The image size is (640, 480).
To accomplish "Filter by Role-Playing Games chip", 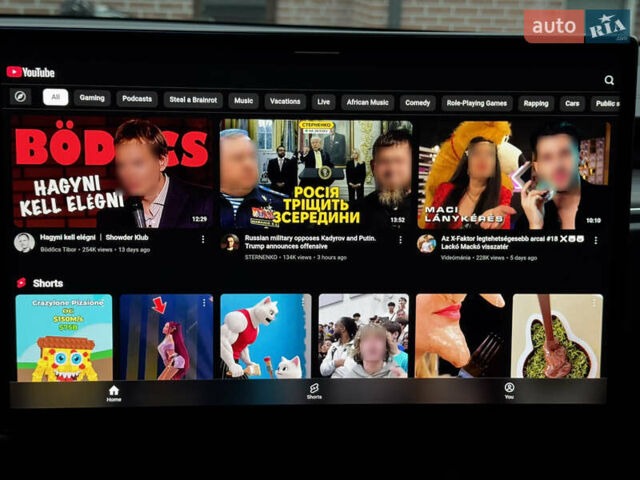I will tap(477, 102).
